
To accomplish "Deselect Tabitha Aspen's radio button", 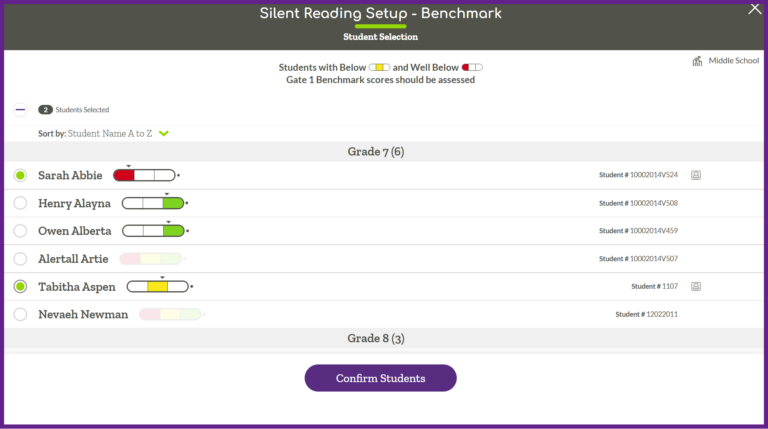I will click(x=20, y=286).
